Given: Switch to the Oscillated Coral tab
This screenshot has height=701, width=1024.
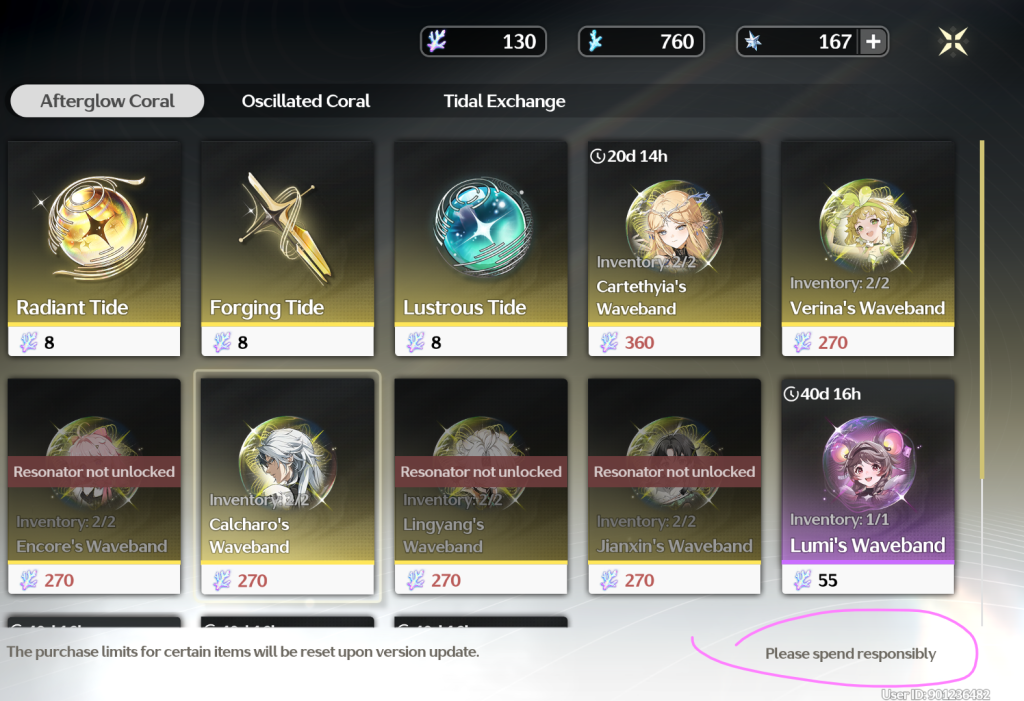Looking at the screenshot, I should click(306, 101).
